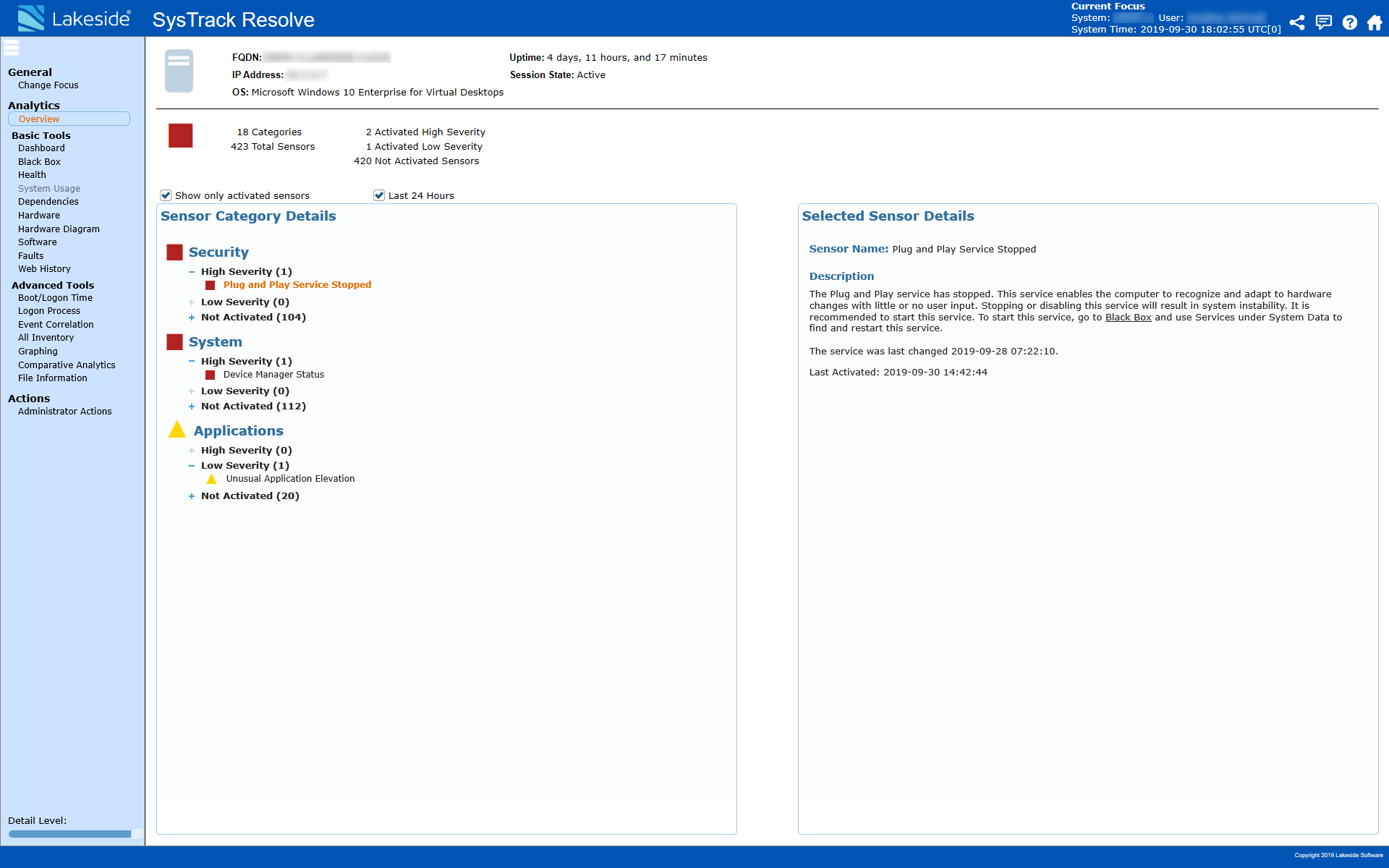Follow the Black Box link in description
Viewport: 1389px width, 868px height.
coord(1128,318)
